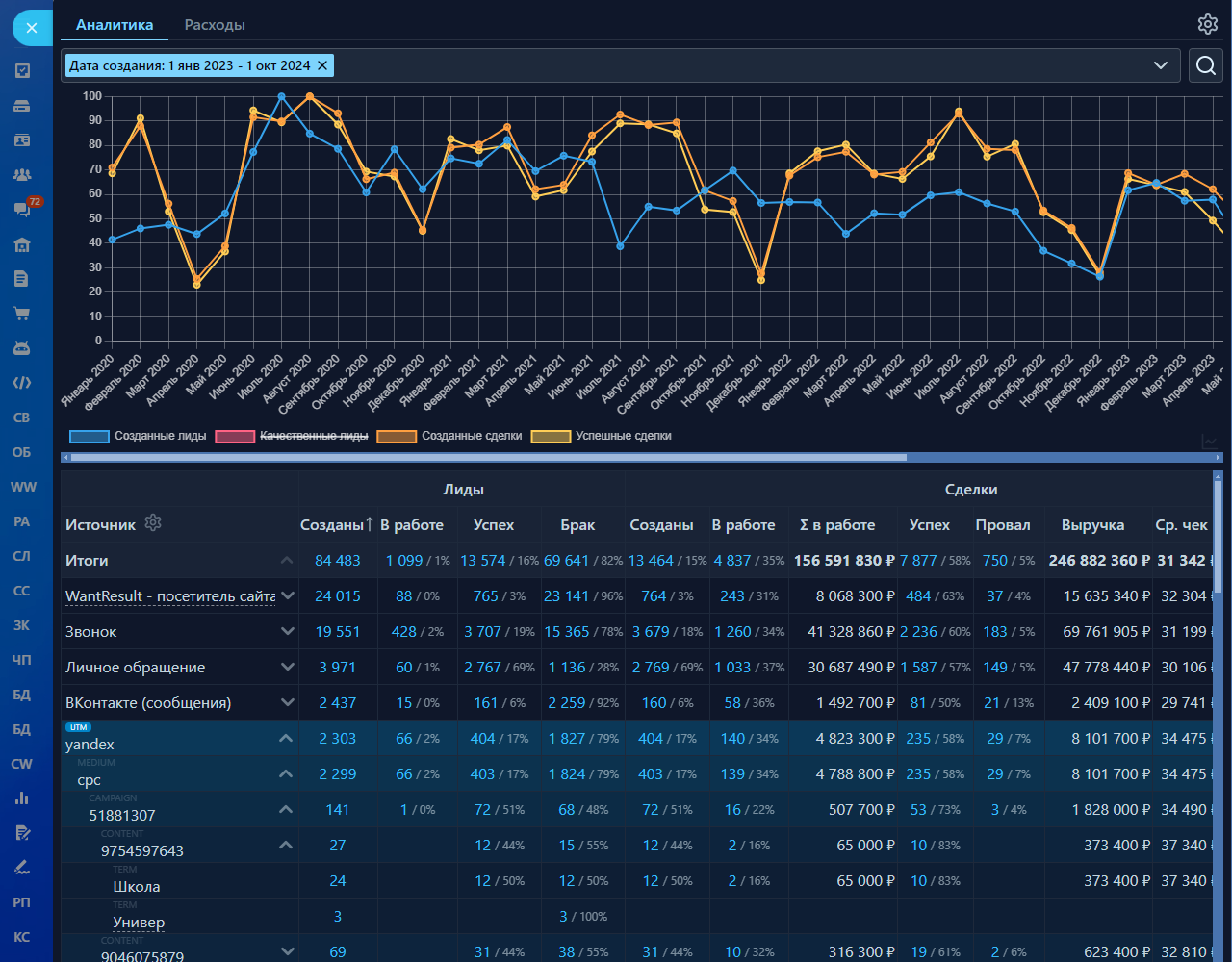
Task: Click the people group icon in sidebar
Action: [22, 174]
